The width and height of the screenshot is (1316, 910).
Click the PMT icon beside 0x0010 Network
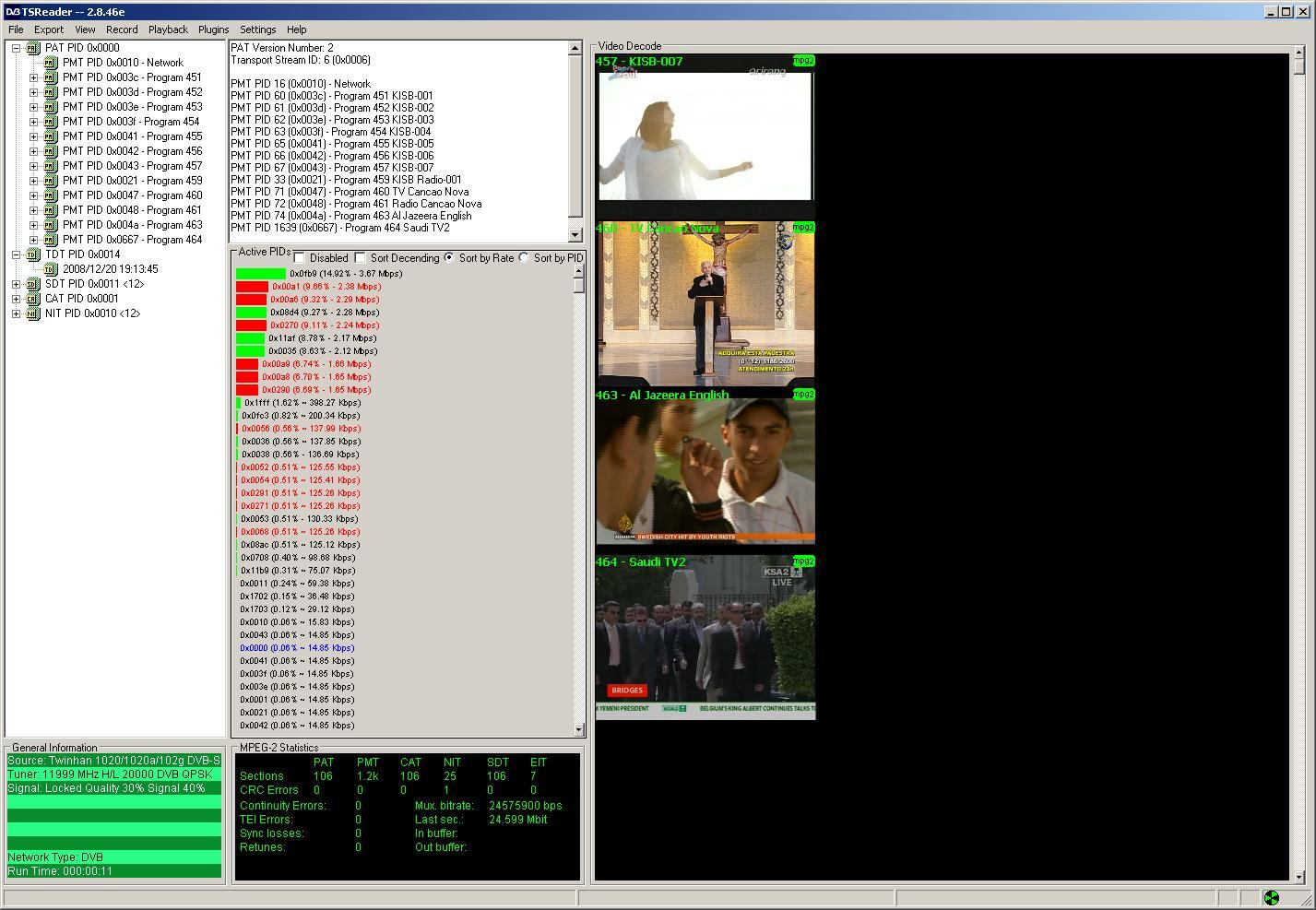click(51, 63)
